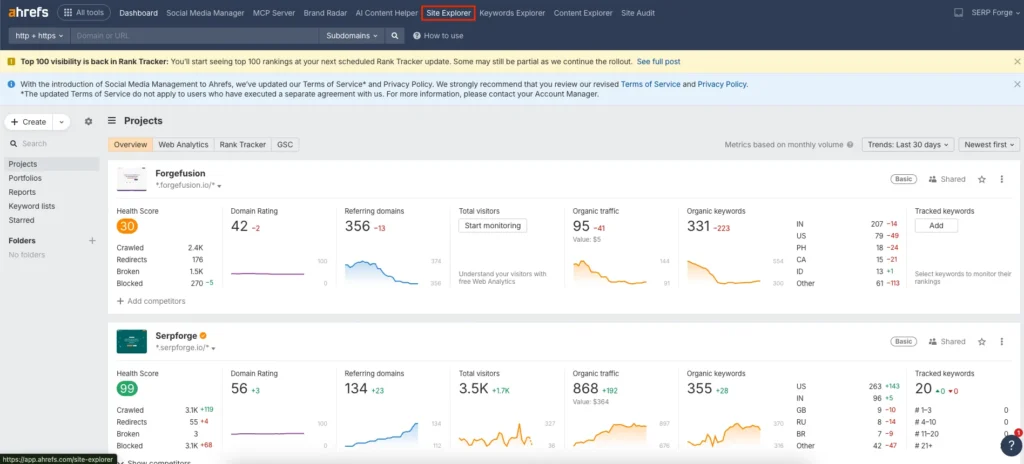Switch to the GSC tab

coord(285,144)
